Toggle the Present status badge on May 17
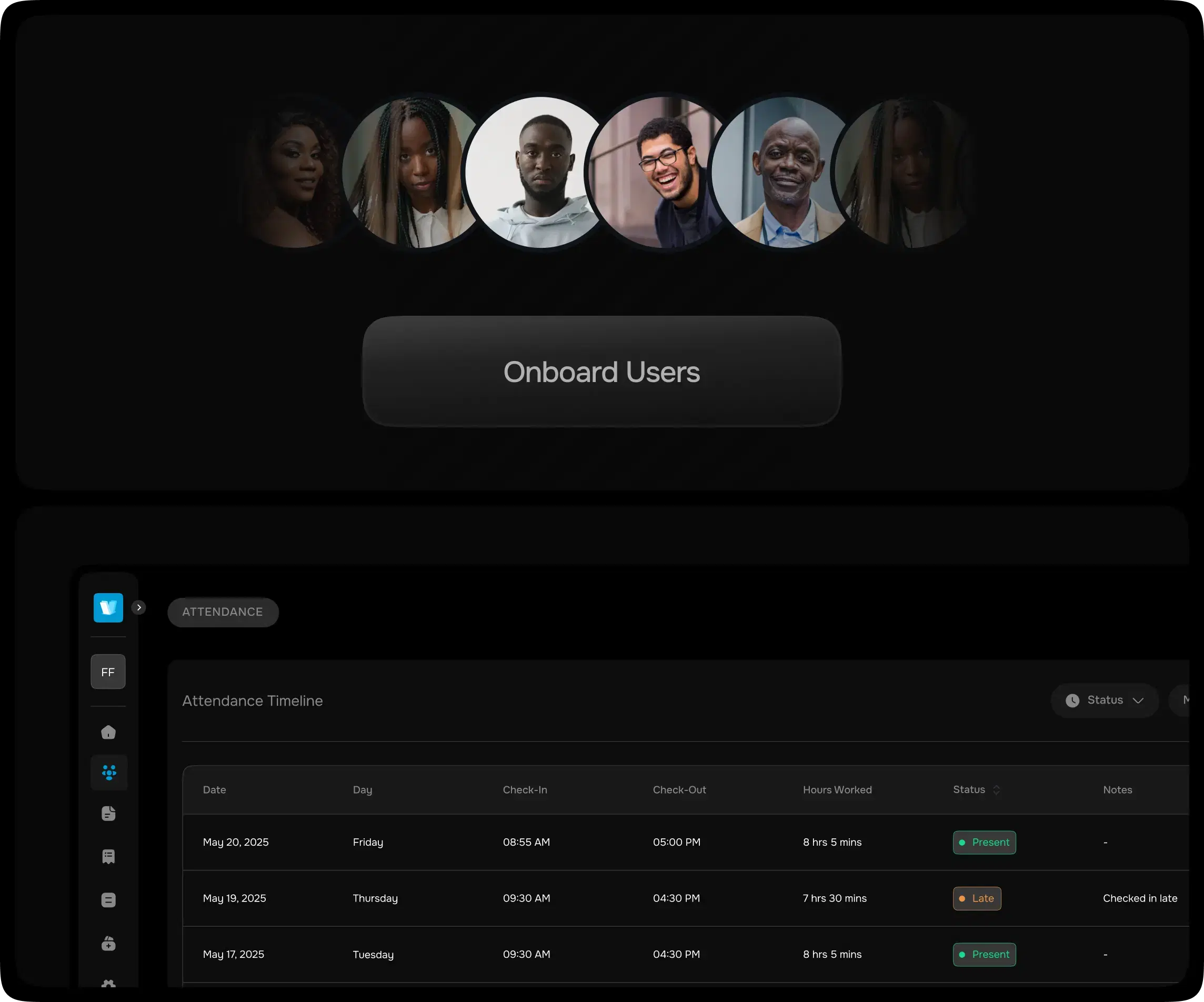The image size is (1204, 1002). coord(984,954)
